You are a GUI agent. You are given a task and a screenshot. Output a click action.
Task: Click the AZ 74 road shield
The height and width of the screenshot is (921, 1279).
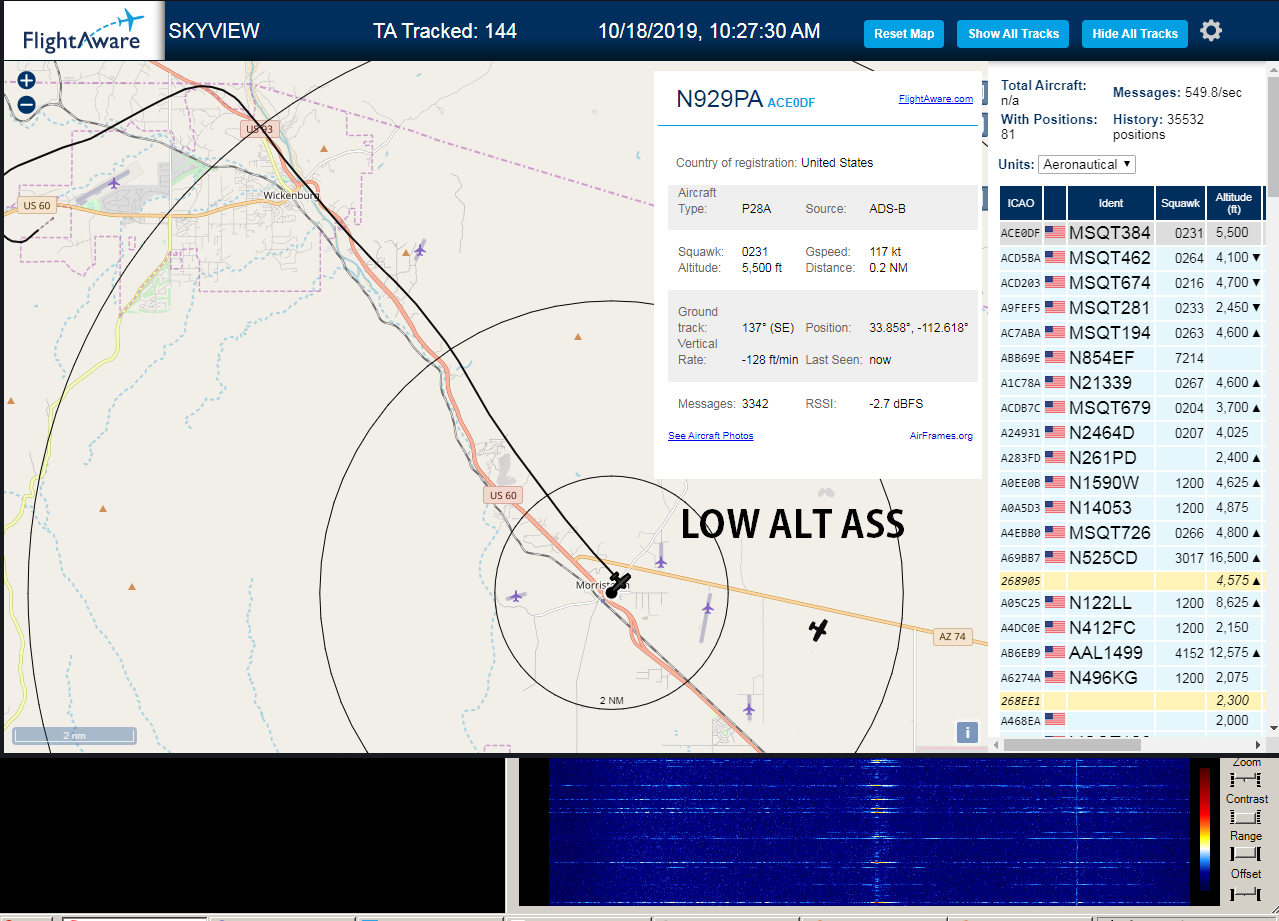(x=953, y=636)
